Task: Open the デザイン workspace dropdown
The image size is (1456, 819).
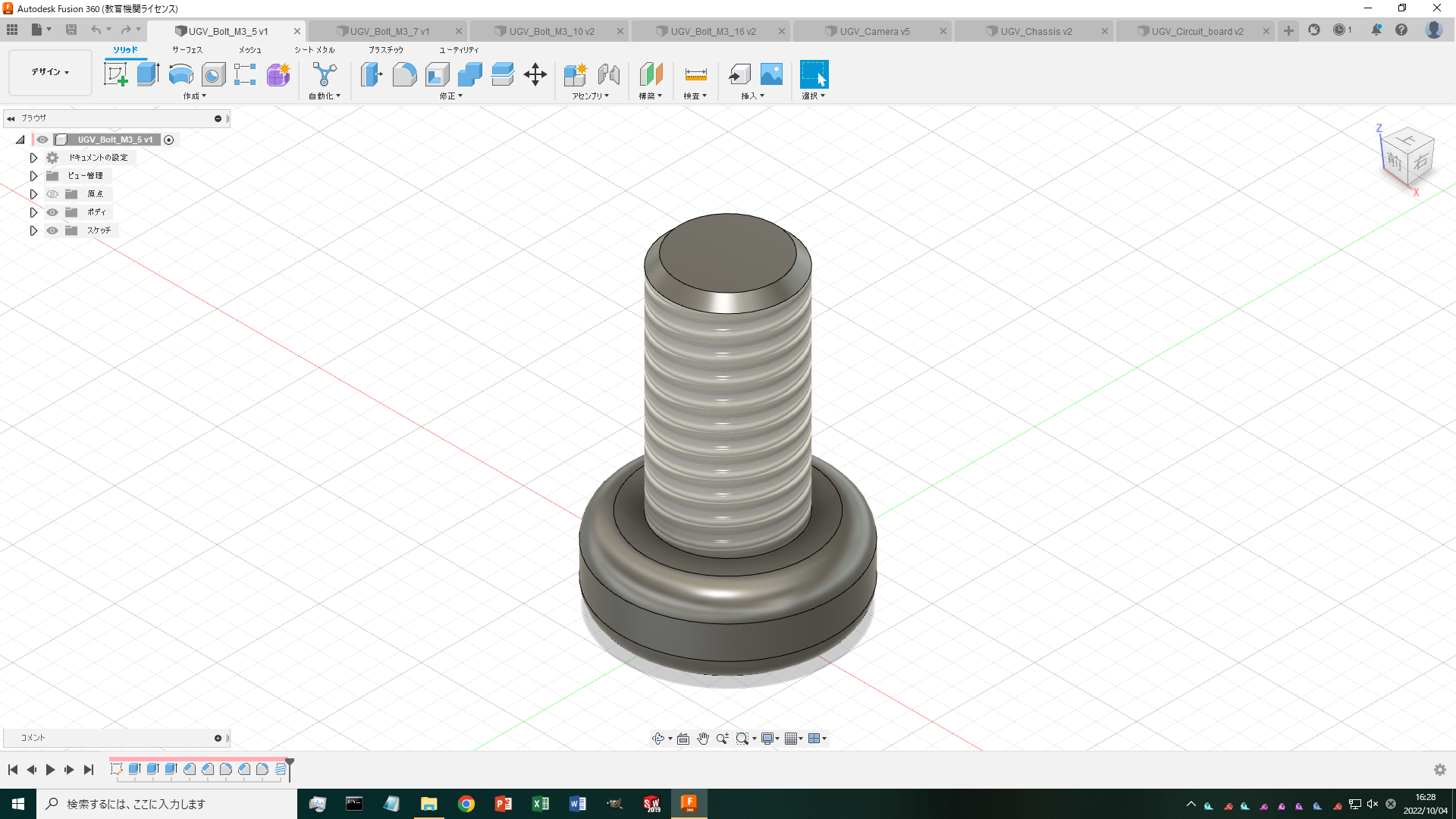Action: 50,72
